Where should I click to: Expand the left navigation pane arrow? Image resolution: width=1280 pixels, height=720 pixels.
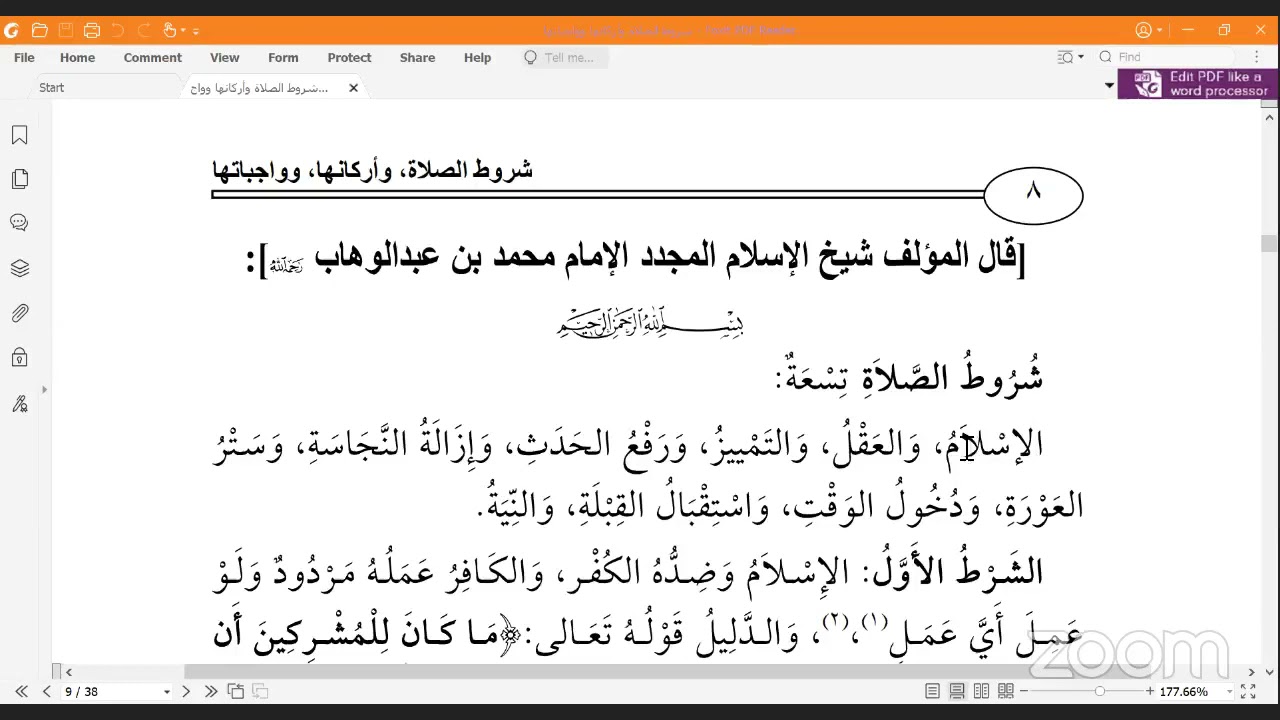[44, 390]
